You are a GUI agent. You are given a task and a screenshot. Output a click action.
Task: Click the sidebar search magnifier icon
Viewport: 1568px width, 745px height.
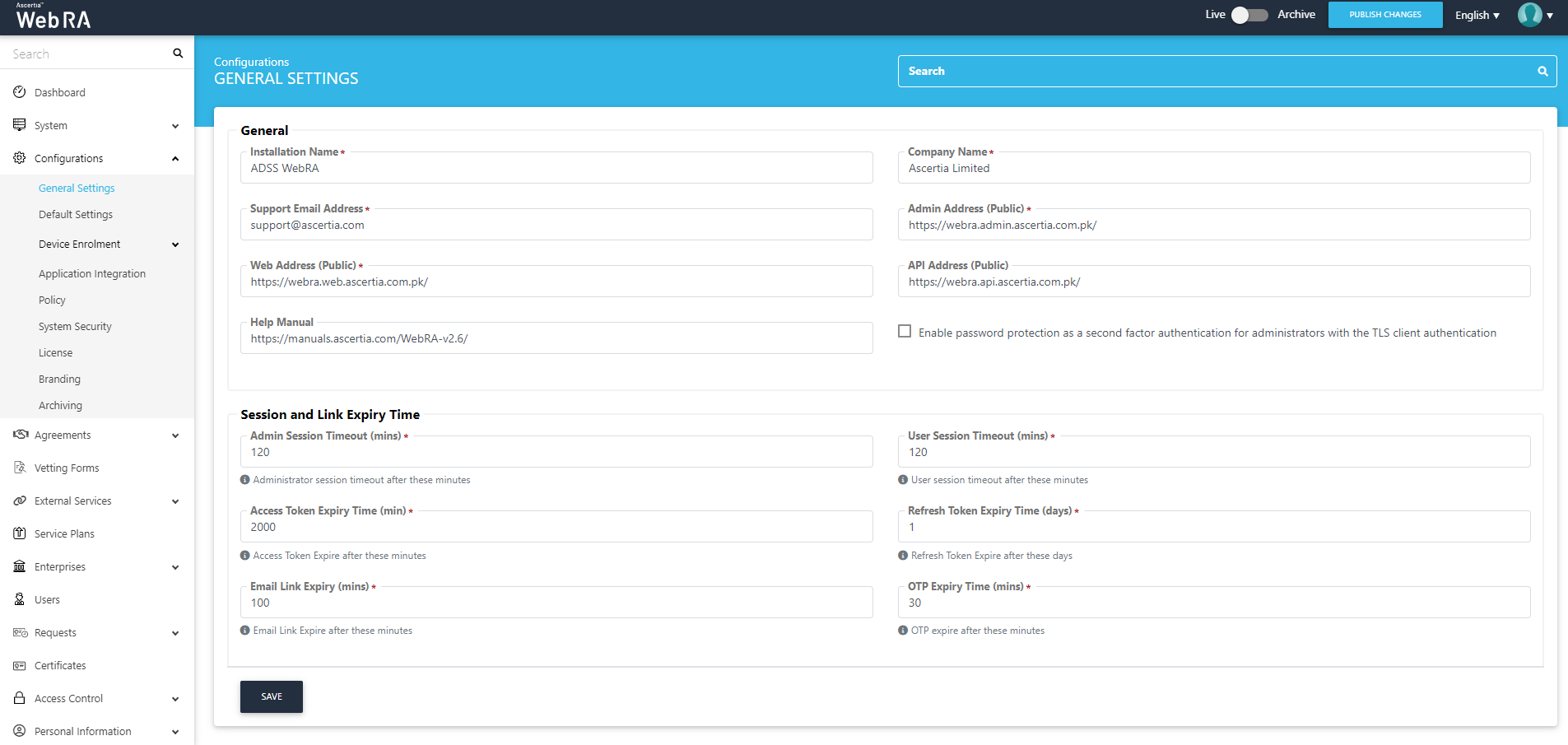pos(178,54)
